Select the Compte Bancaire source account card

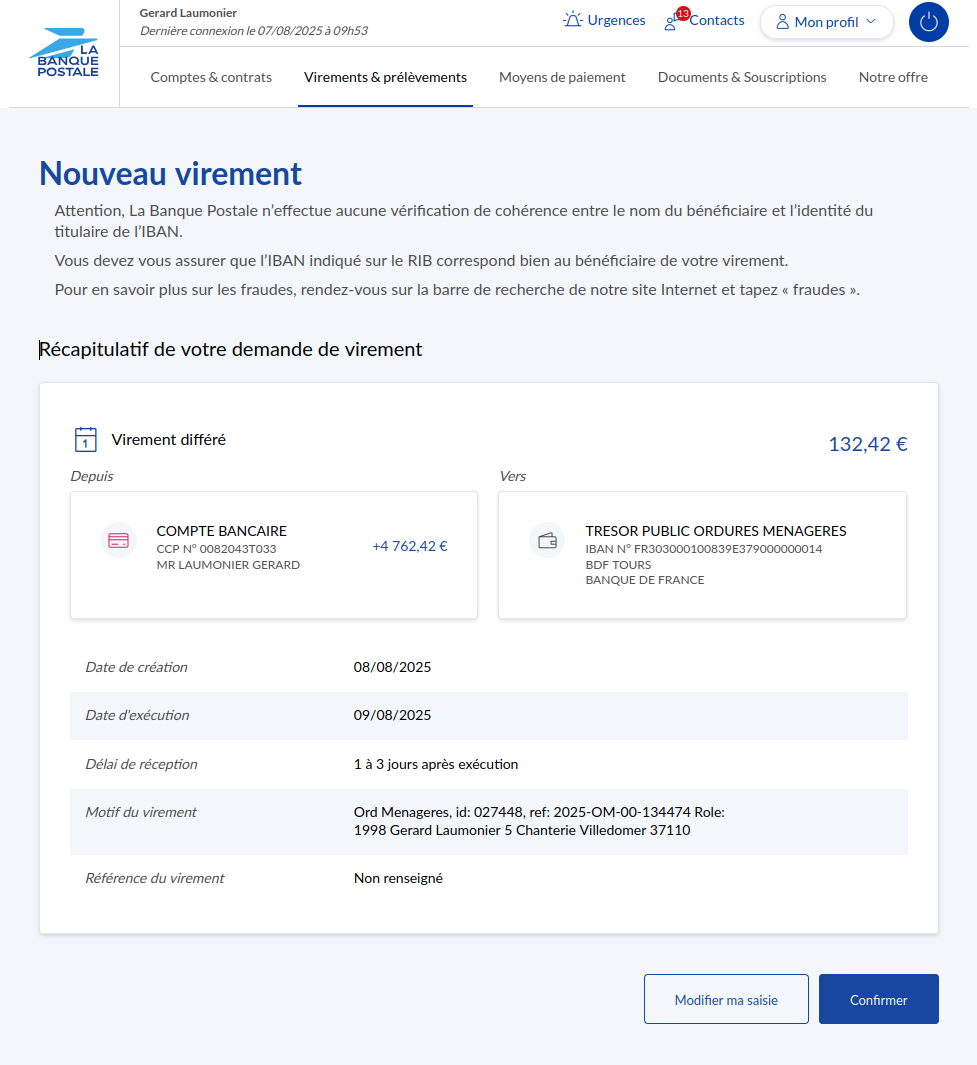click(x=273, y=555)
